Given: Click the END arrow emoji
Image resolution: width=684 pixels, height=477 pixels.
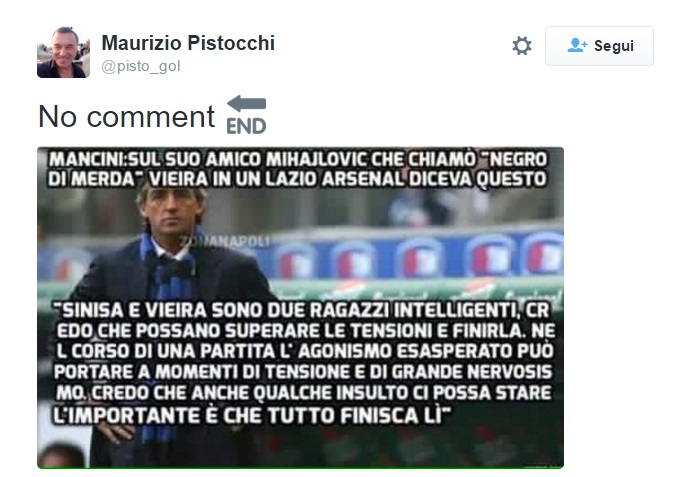Looking at the screenshot, I should (x=246, y=115).
